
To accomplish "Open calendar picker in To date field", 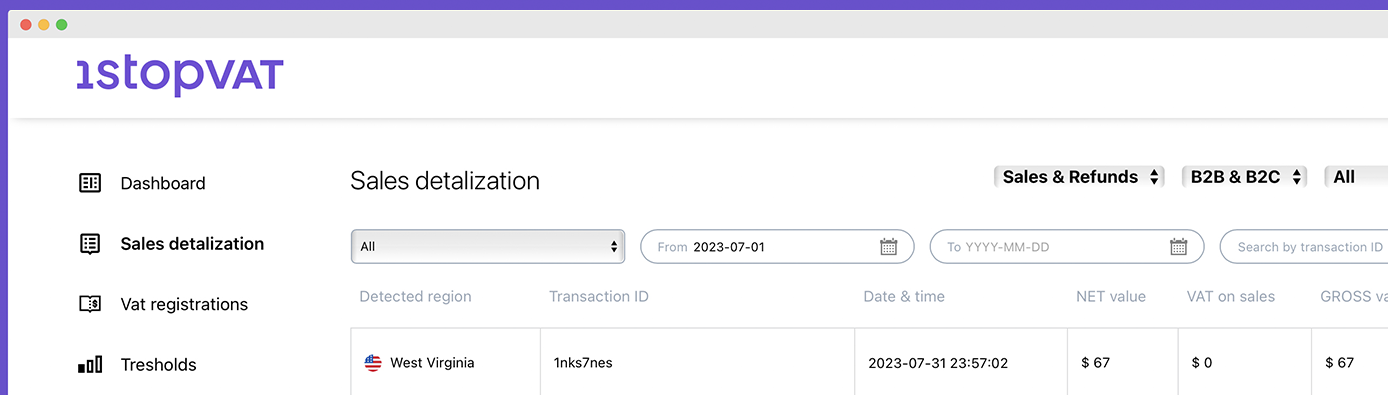I will (x=1178, y=247).
